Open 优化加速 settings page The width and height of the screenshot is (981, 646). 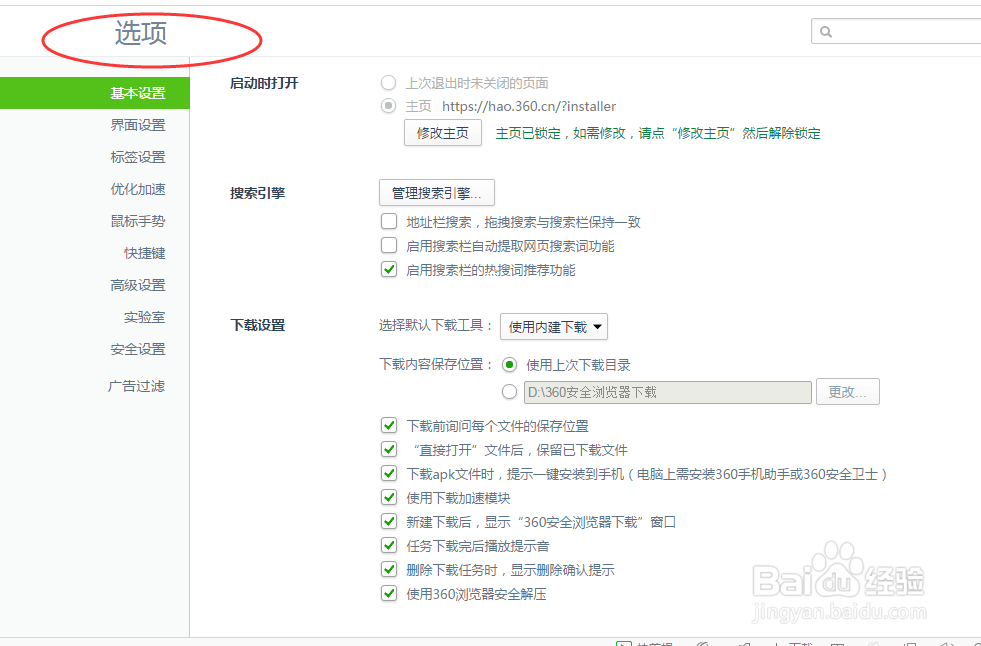click(x=138, y=189)
